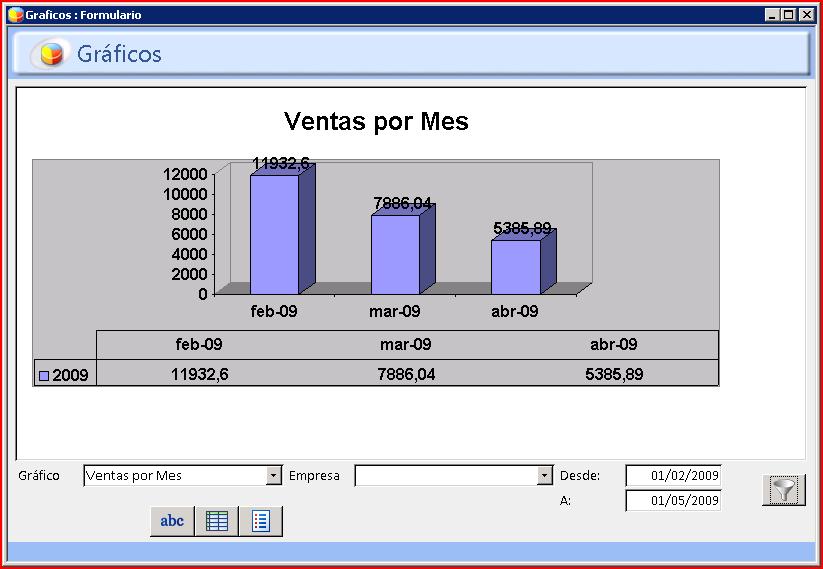823x569 pixels.
Task: Click the empty Empresa combo box field
Action: click(453, 476)
